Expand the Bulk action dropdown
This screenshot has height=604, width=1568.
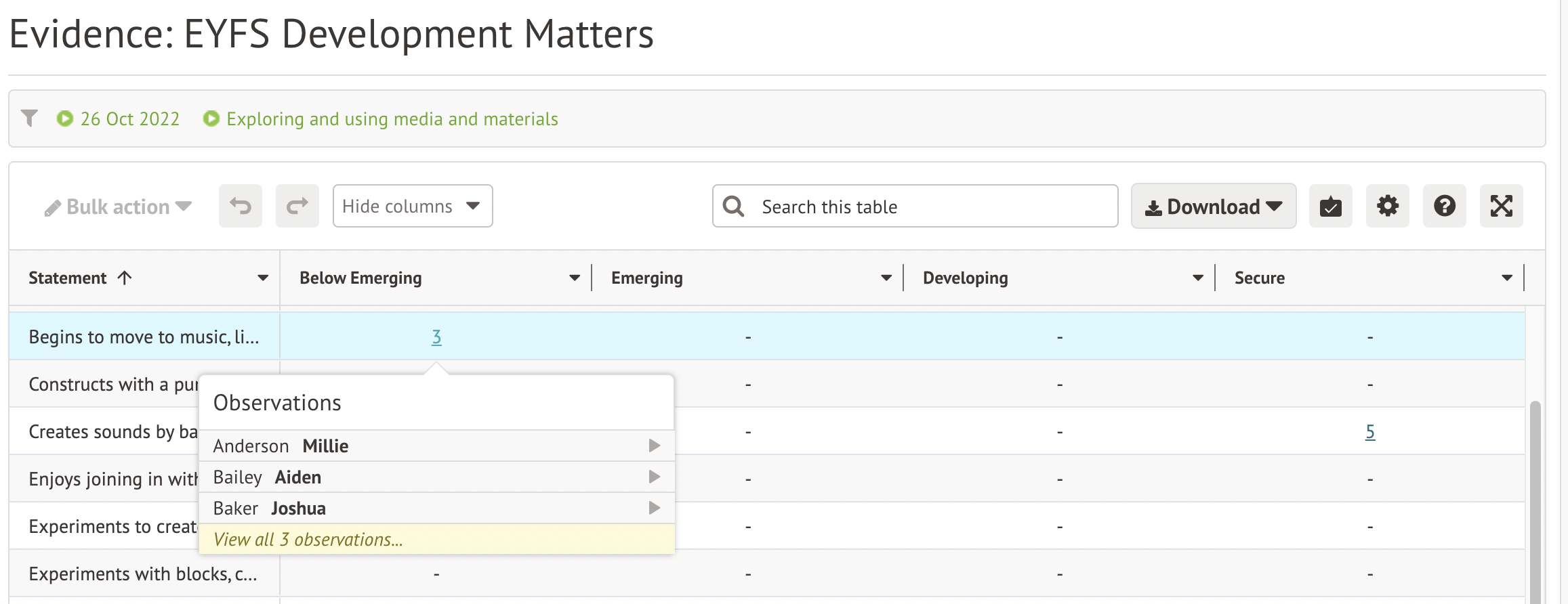(x=119, y=207)
